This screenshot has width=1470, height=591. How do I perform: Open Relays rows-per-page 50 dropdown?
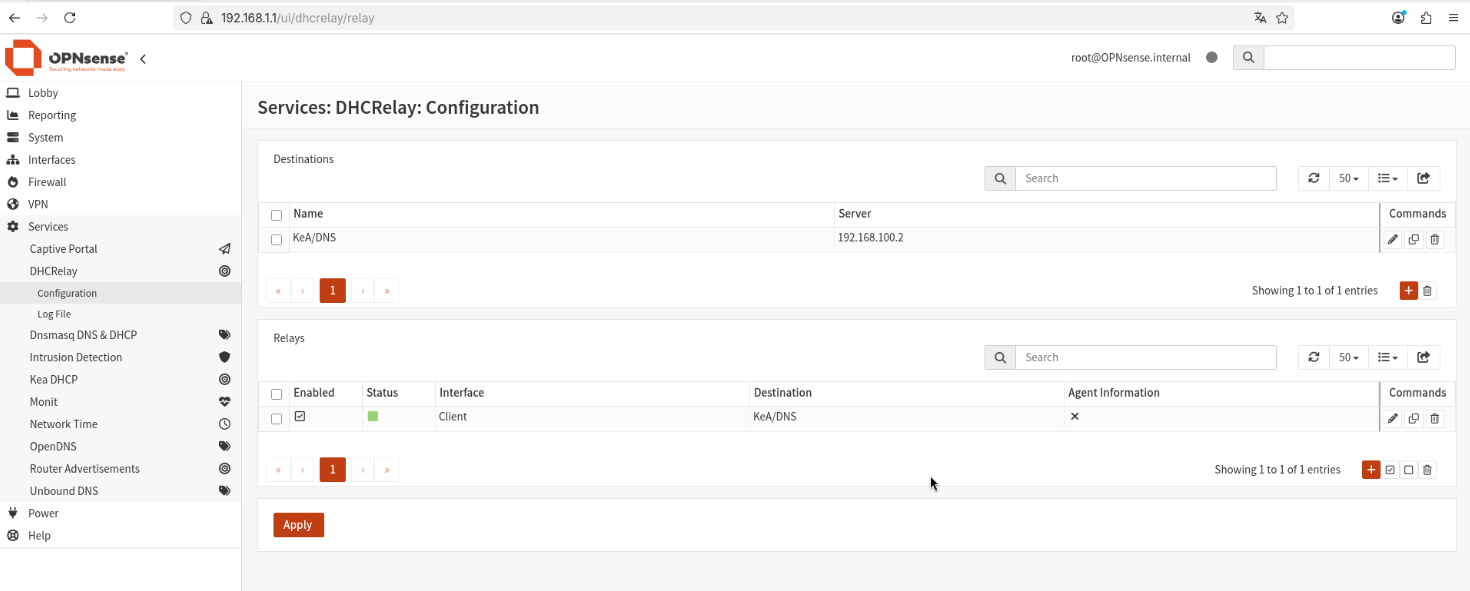tap(1349, 357)
